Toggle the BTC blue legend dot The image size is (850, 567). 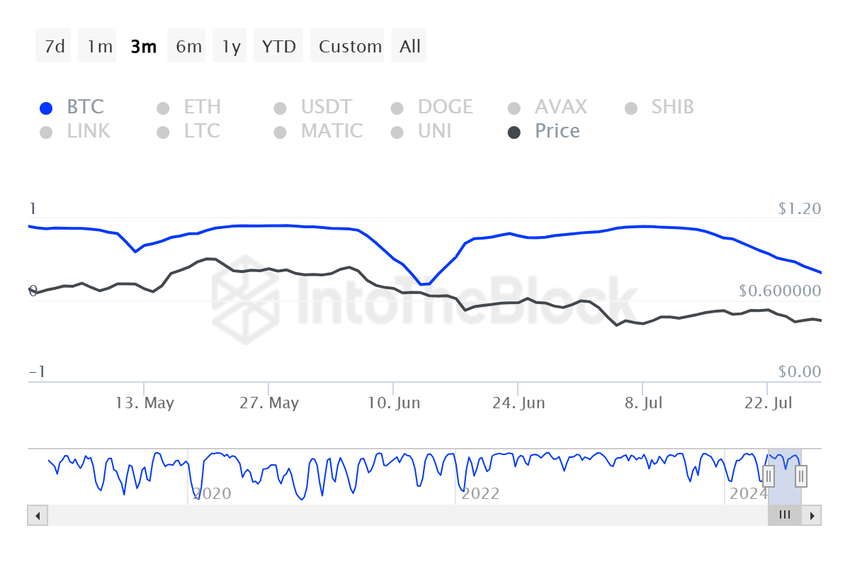pos(46,108)
